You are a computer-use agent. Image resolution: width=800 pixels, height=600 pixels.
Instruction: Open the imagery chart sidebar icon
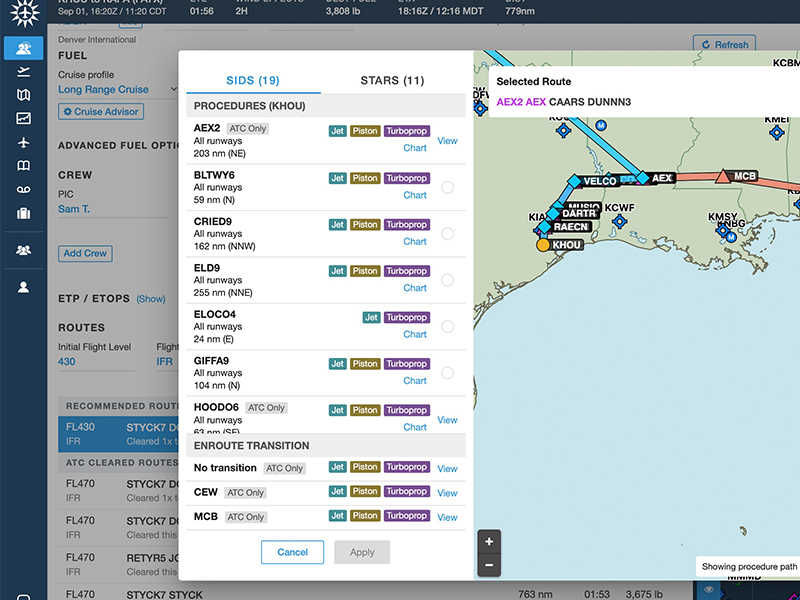(x=23, y=118)
